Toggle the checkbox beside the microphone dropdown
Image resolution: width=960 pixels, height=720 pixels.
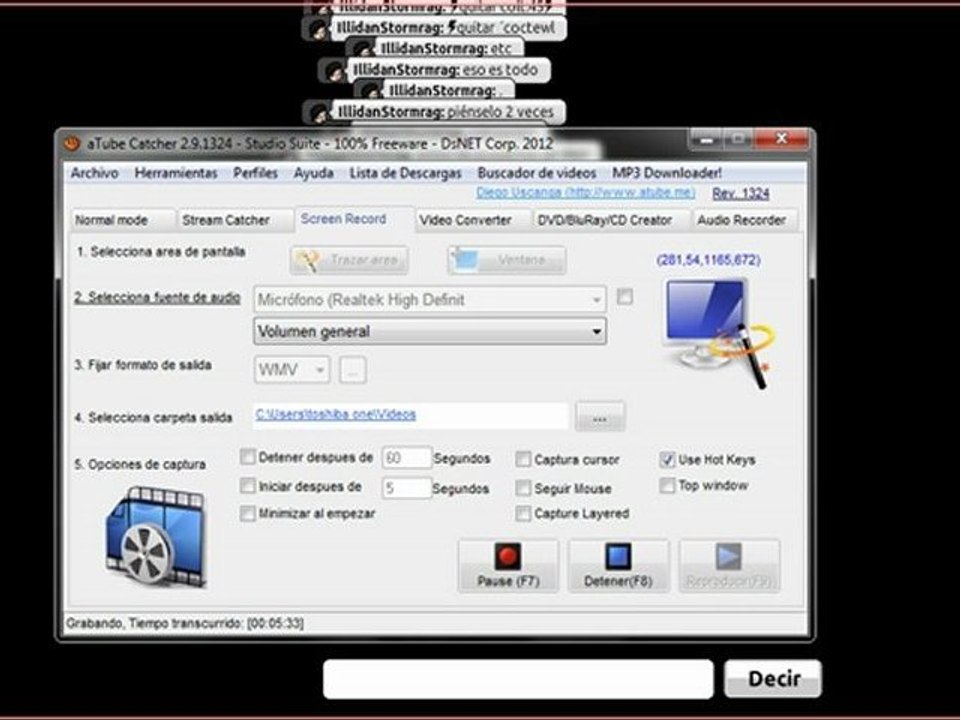(x=624, y=297)
